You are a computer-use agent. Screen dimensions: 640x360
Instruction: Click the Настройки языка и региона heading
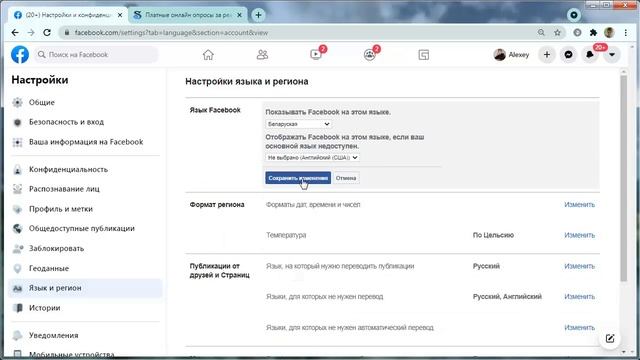click(x=247, y=82)
